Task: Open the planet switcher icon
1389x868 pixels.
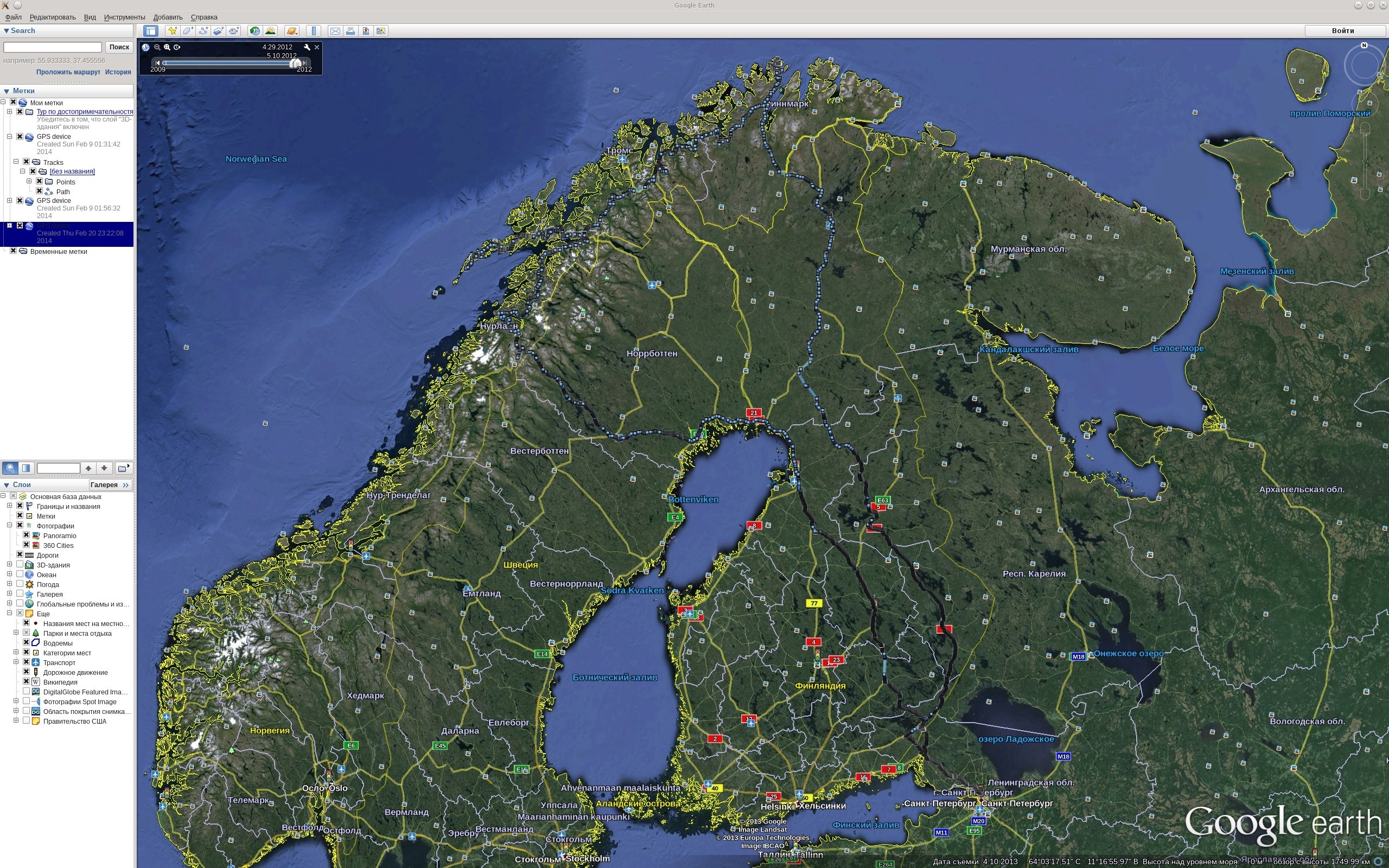Action: [291, 31]
